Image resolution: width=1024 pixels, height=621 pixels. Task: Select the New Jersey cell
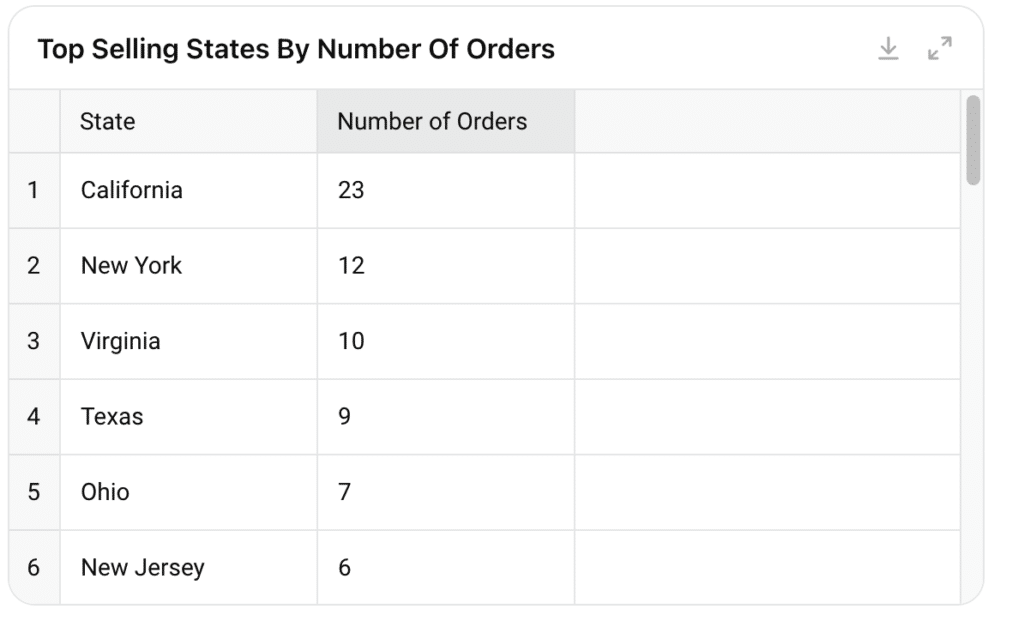click(189, 567)
